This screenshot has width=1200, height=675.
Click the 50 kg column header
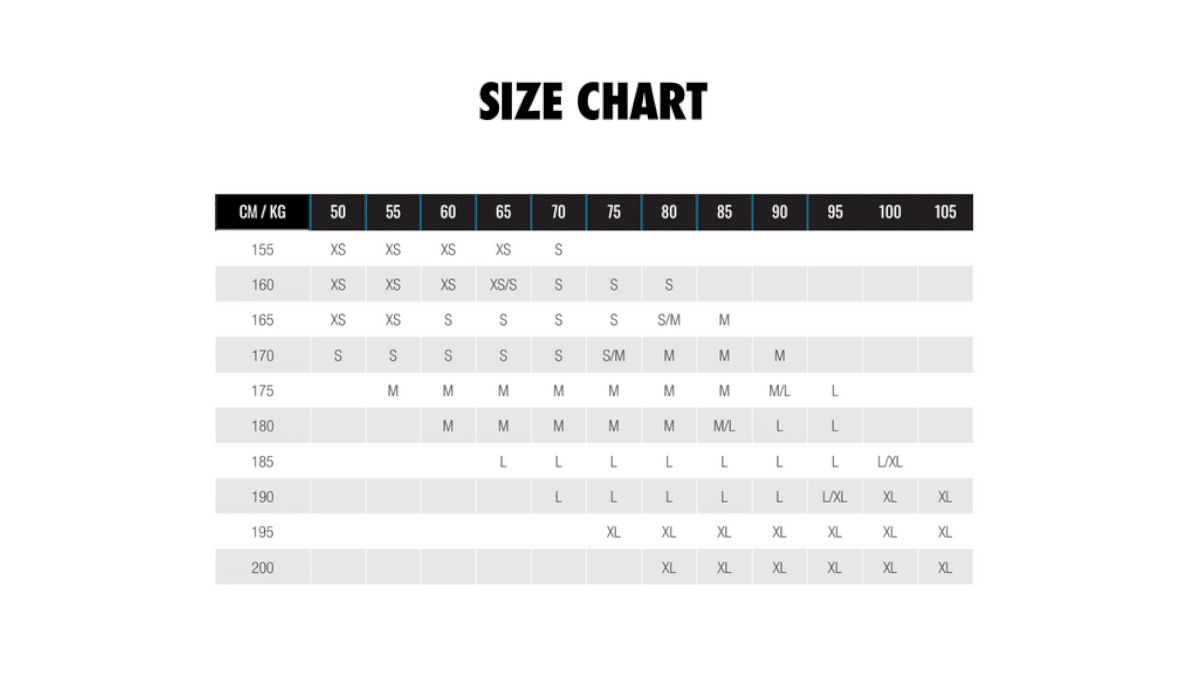pos(338,212)
